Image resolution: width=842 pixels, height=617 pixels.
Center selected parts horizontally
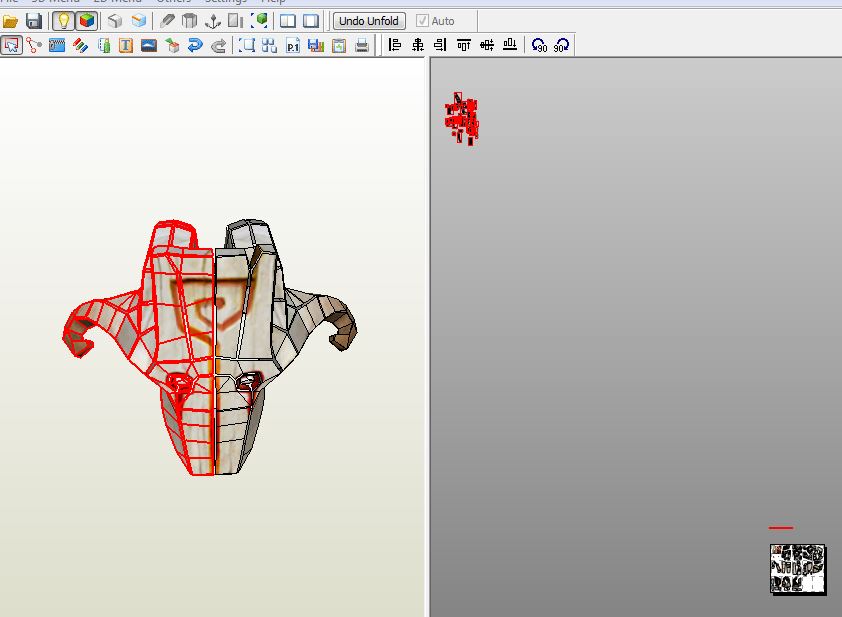(x=418, y=45)
